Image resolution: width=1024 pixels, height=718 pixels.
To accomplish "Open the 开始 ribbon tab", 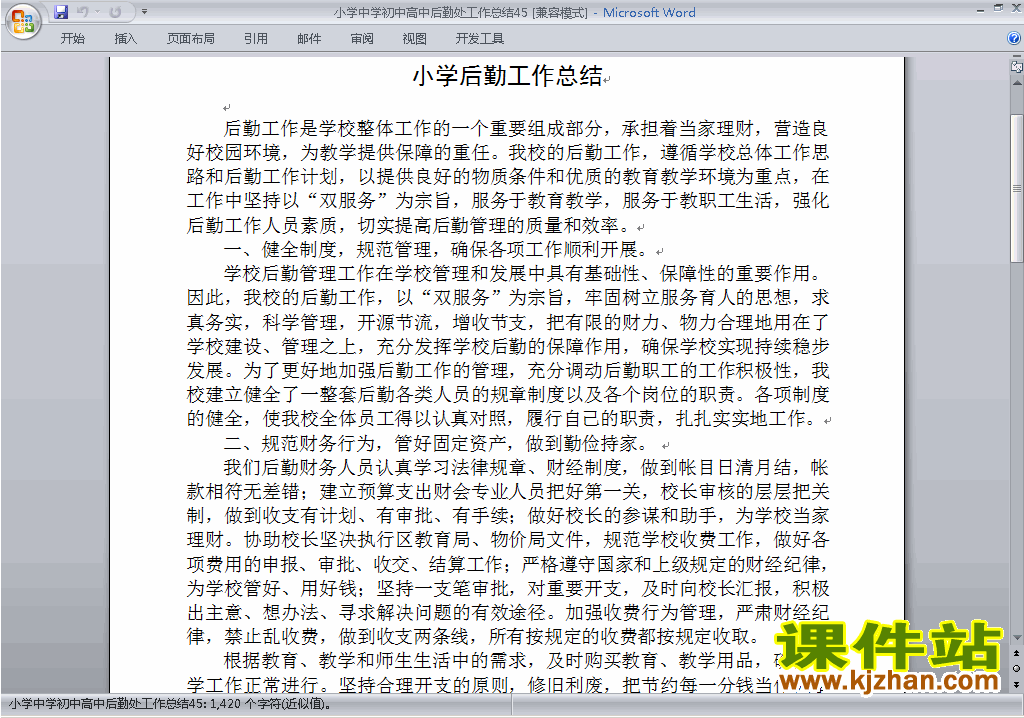I will click(72, 39).
